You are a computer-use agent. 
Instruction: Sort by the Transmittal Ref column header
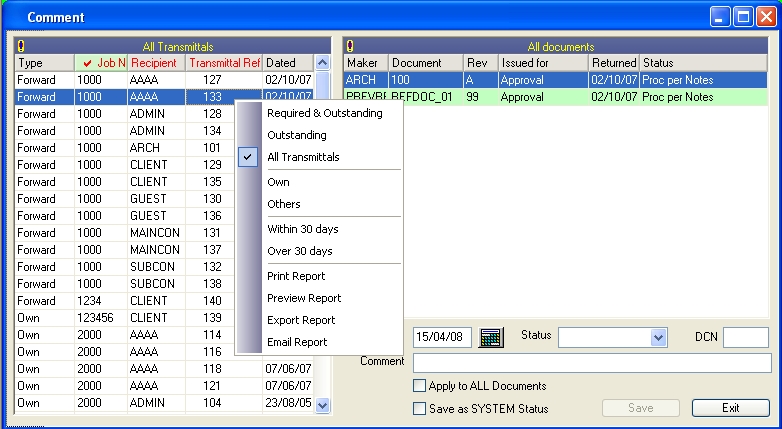pyautogui.click(x=224, y=63)
